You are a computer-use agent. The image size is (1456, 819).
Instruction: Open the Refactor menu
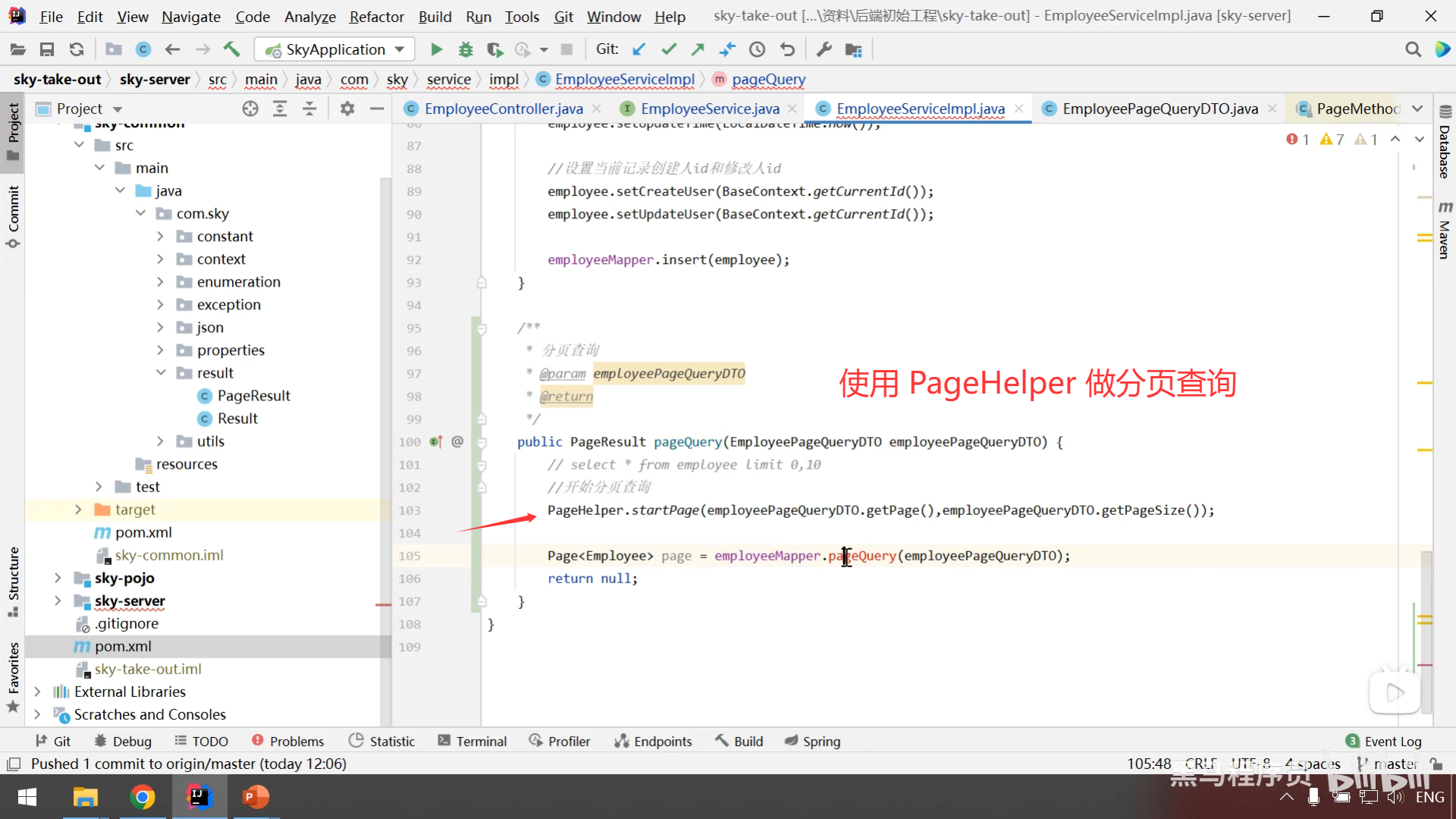(376, 16)
